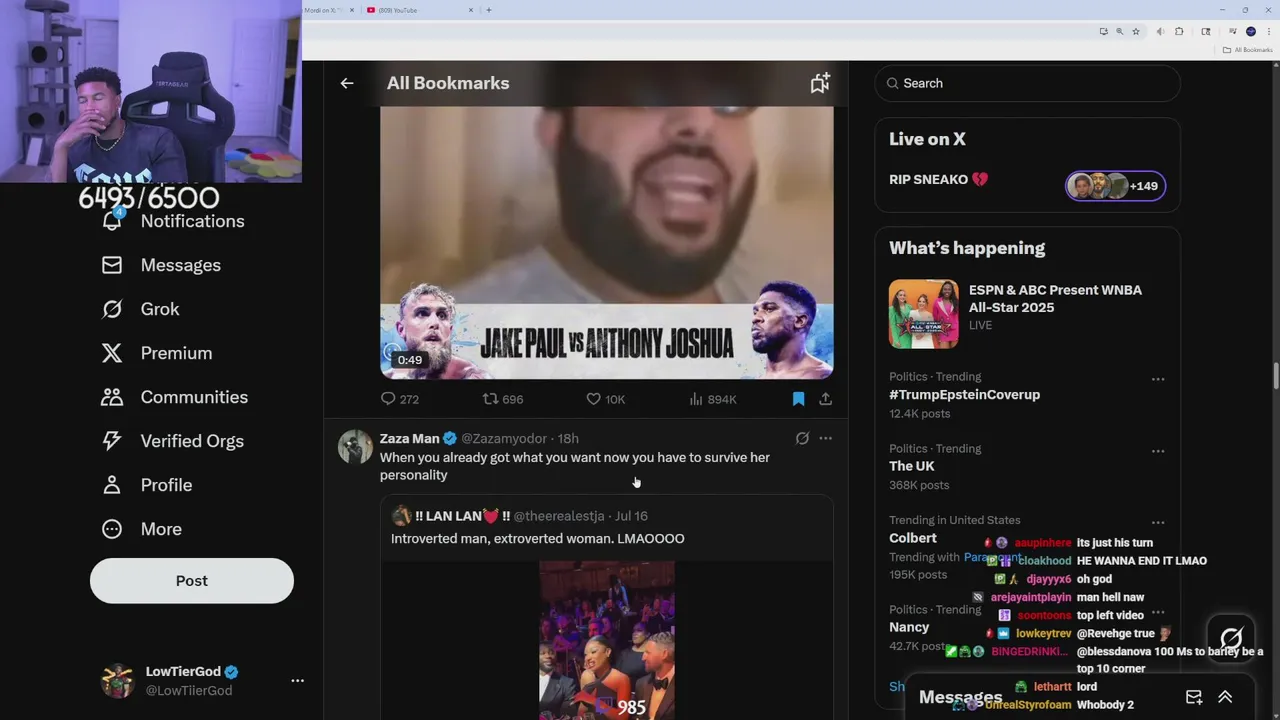Open the Colbert trending topic
Image resolution: width=1280 pixels, height=720 pixels.
913,538
